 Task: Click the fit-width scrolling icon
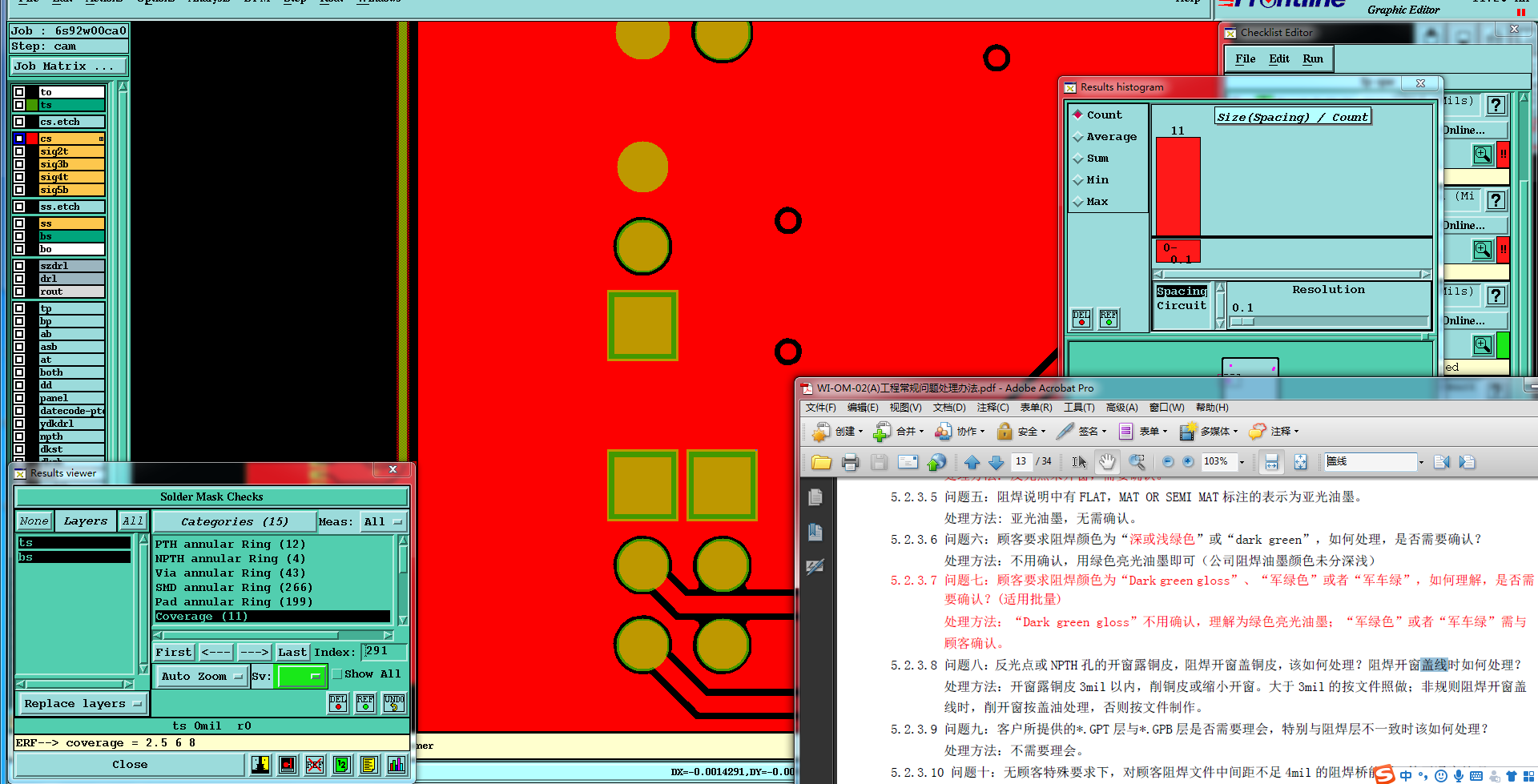(1271, 462)
